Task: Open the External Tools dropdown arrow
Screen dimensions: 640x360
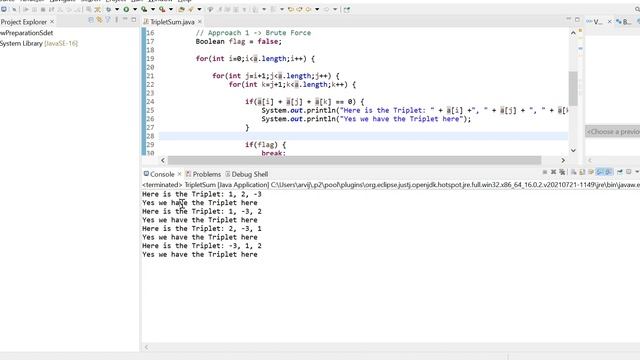Action: 171,9
